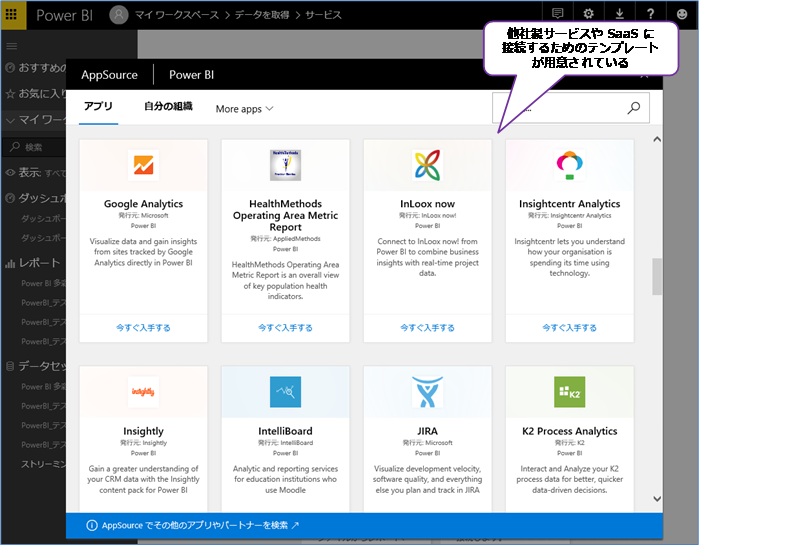
Task: Get HealthMethods report via 今すぐ入手する
Action: click(285, 328)
